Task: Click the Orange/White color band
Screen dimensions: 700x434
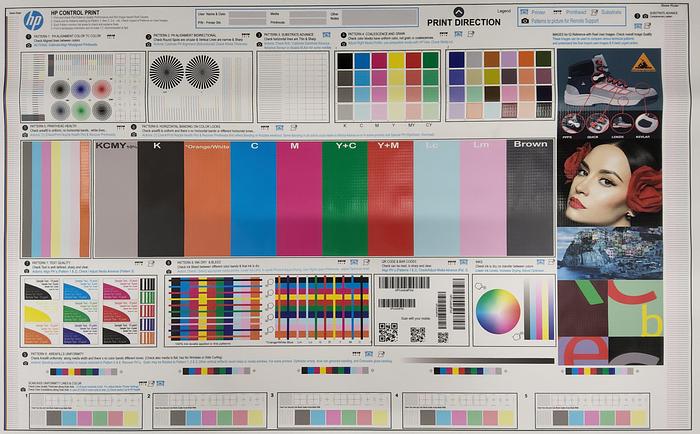Action: (x=207, y=198)
